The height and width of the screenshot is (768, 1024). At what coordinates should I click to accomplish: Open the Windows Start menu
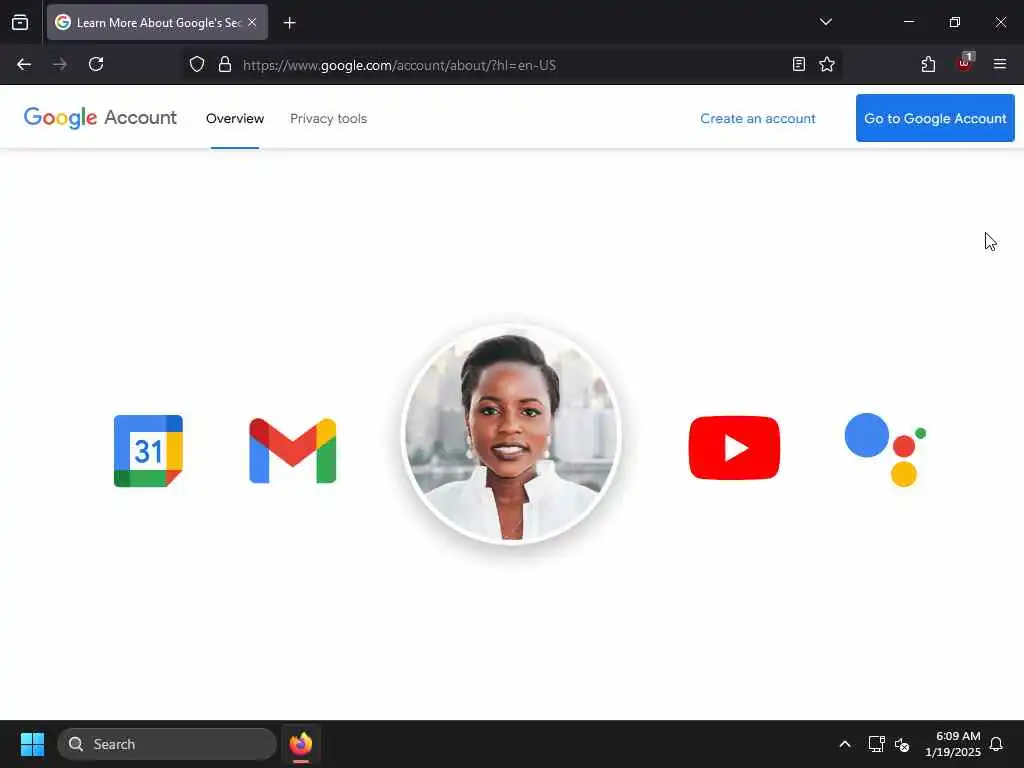[x=32, y=744]
